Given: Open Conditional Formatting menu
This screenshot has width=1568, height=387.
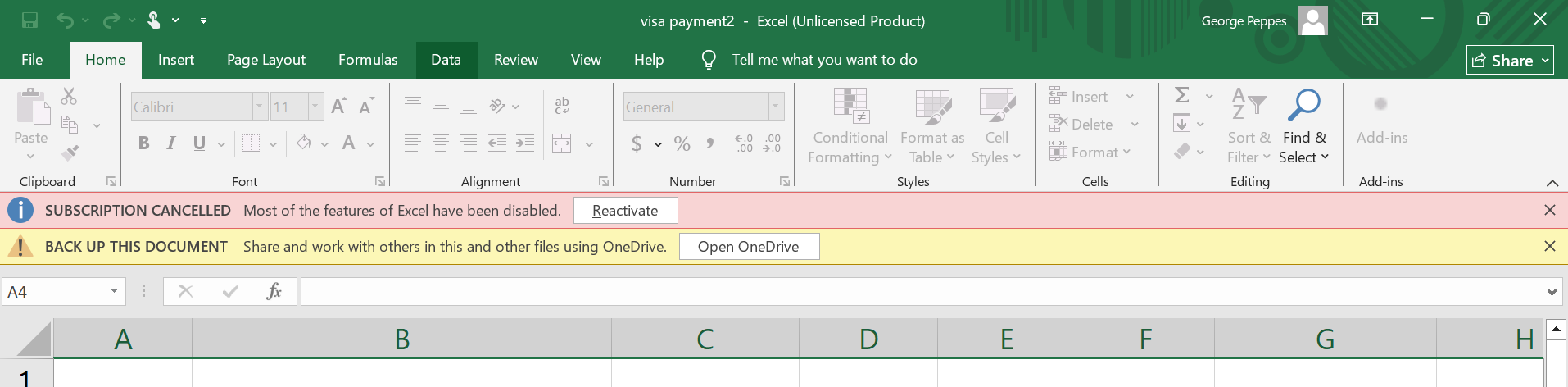Looking at the screenshot, I should (850, 126).
